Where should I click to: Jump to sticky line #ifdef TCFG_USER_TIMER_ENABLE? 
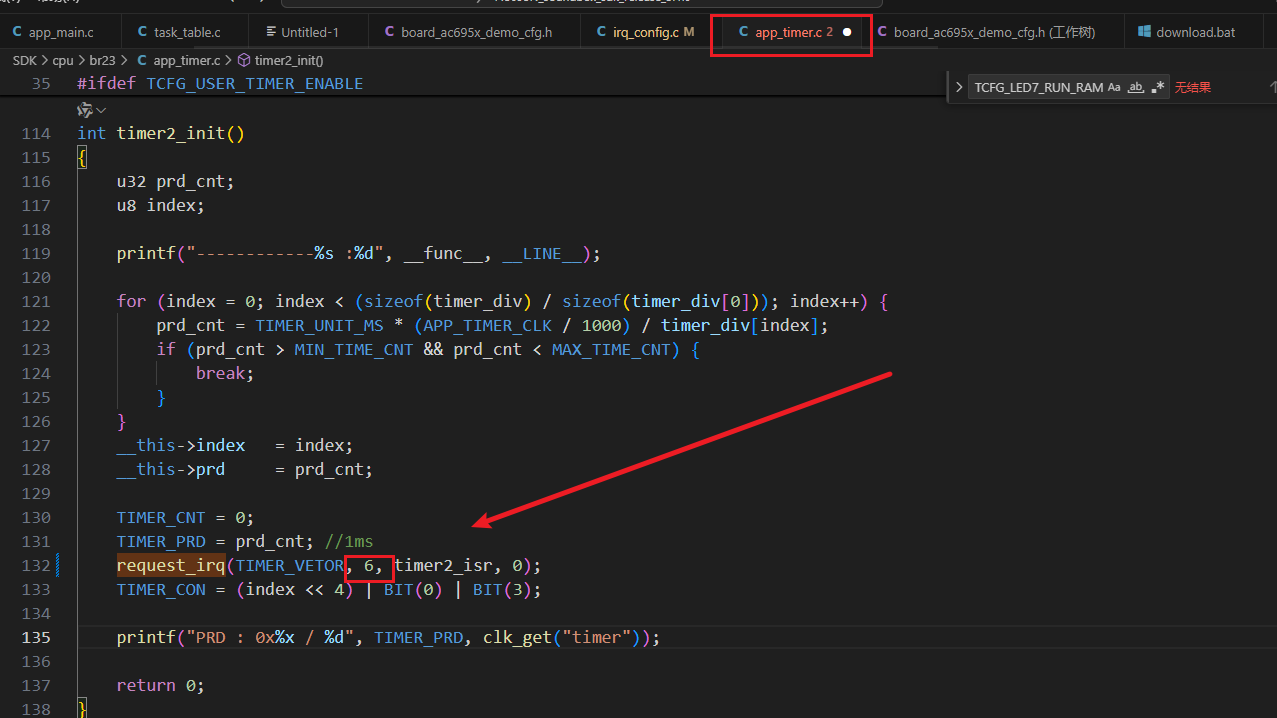coord(220,83)
